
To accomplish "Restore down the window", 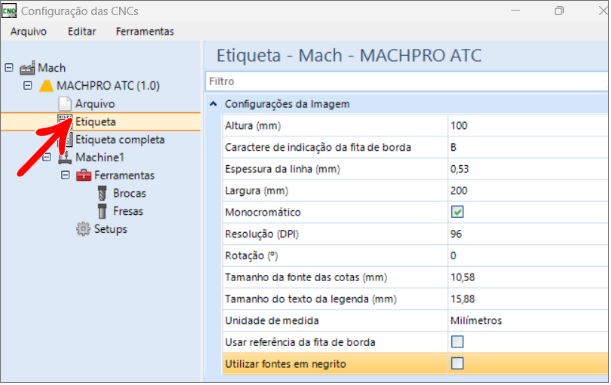I will coord(559,11).
